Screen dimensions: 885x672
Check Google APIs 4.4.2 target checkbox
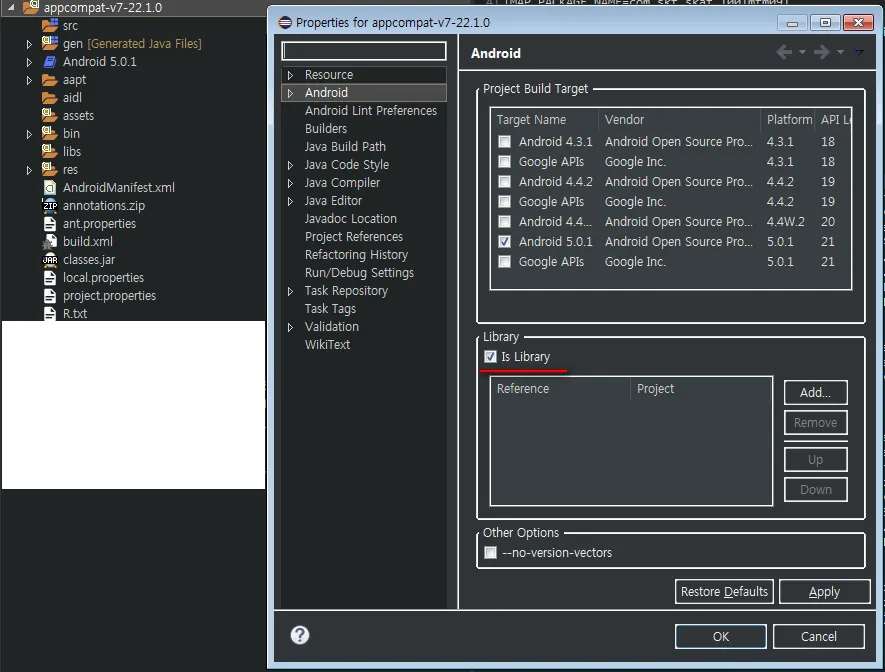click(x=505, y=202)
